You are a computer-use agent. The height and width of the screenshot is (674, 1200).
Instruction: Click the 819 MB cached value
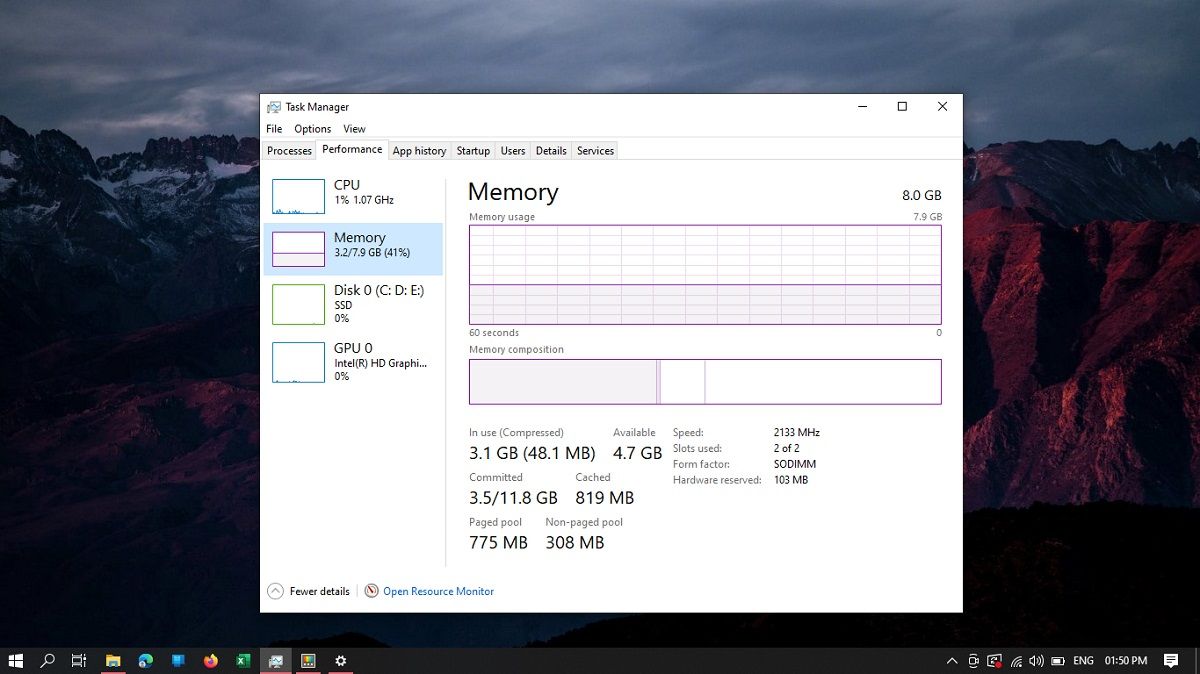(x=605, y=498)
